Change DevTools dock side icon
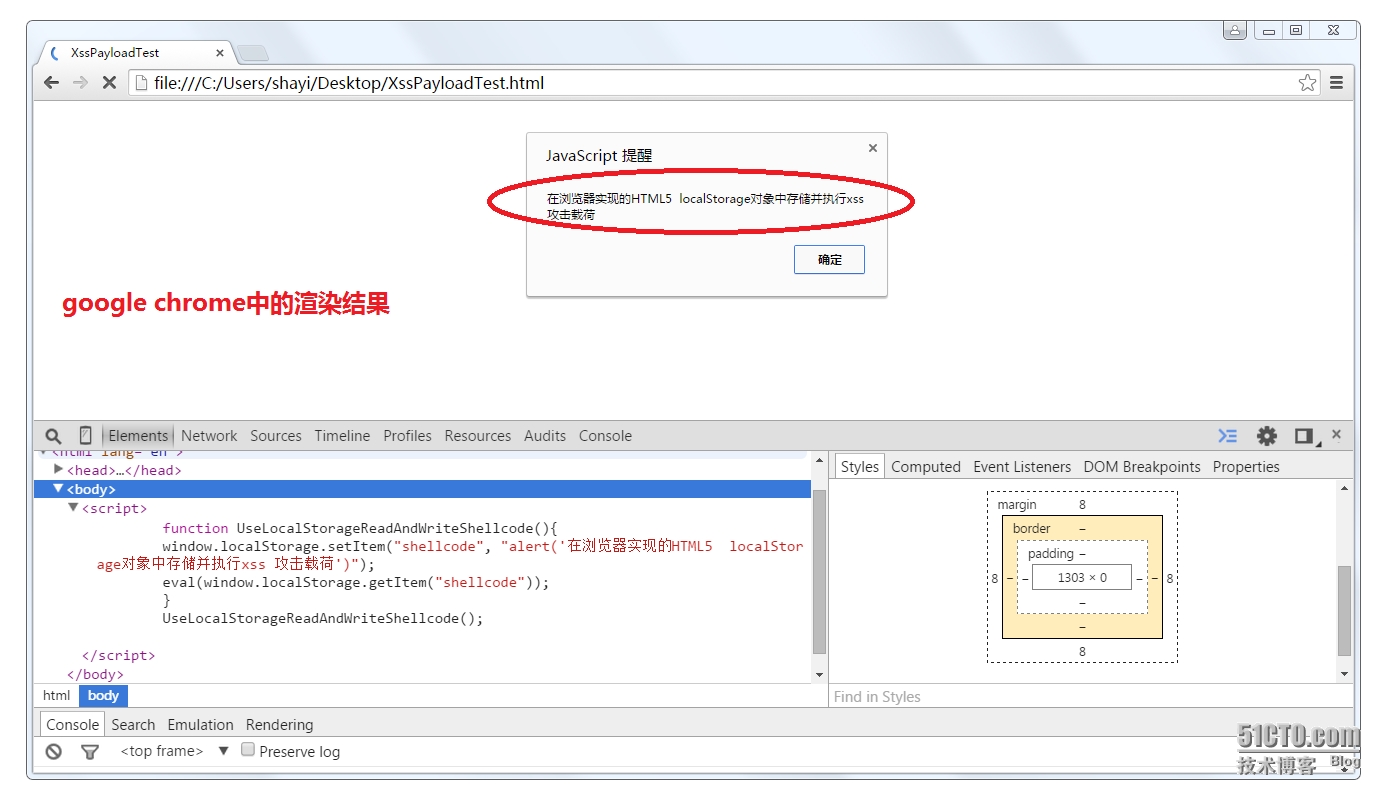Screen dimensions: 1380x794 pos(1304,436)
